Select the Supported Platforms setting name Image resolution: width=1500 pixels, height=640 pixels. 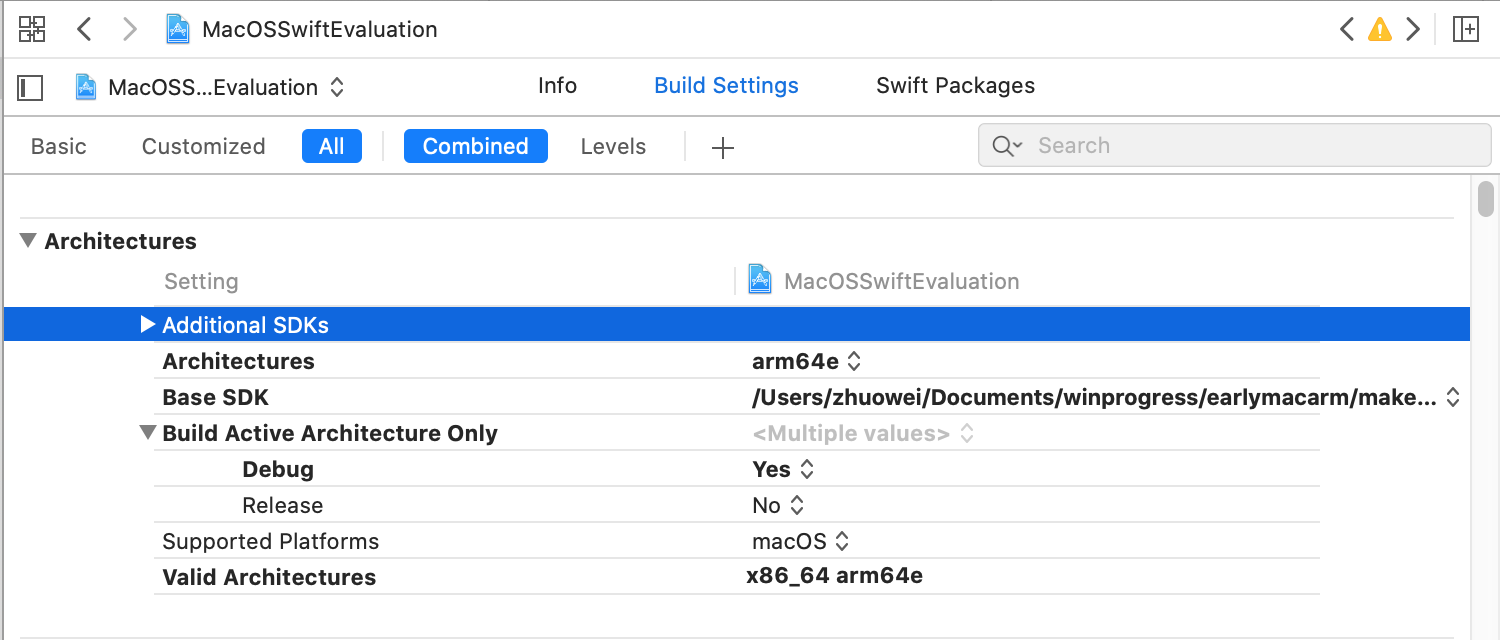click(x=271, y=541)
